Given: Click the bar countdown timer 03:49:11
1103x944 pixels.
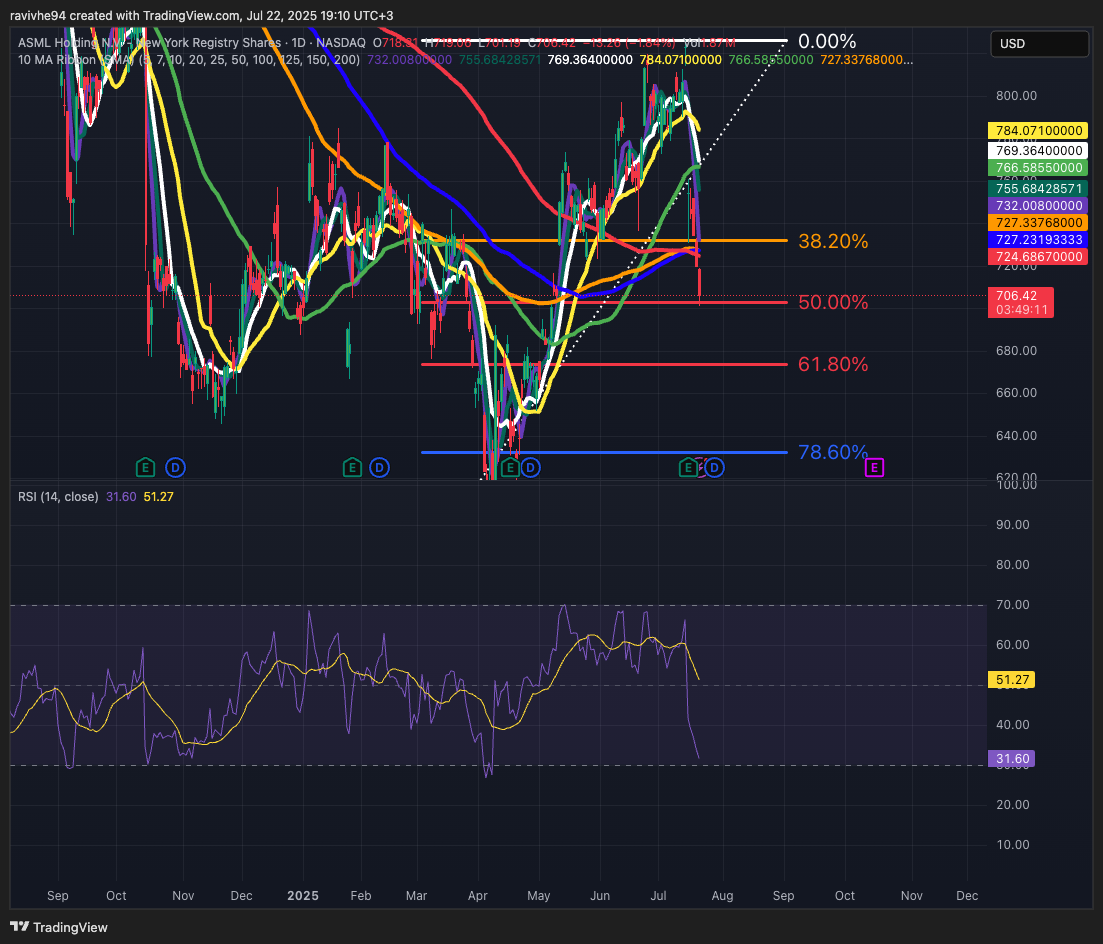Looking at the screenshot, I should click(1021, 310).
